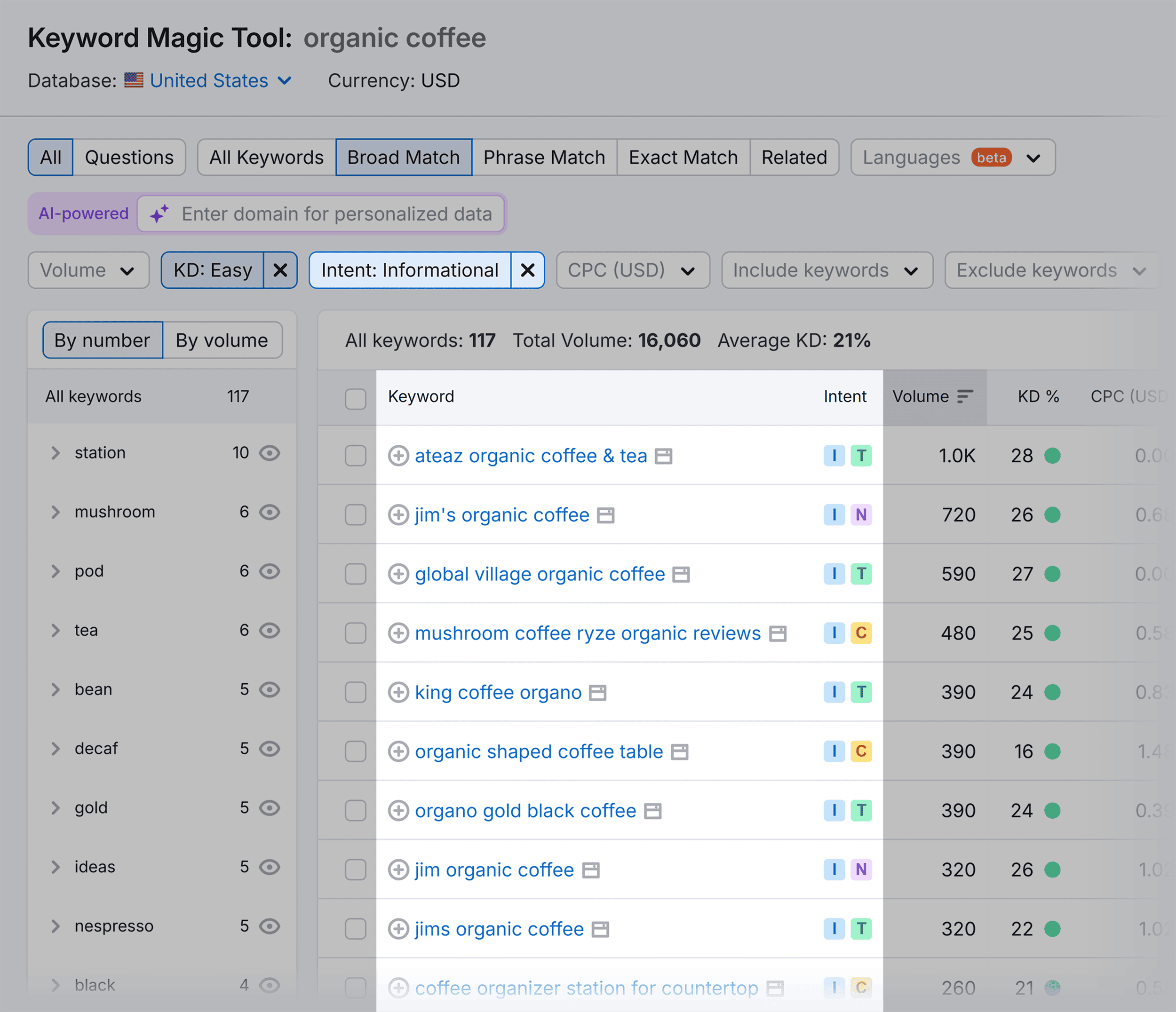Expand the 'pod' keyword group

[55, 571]
